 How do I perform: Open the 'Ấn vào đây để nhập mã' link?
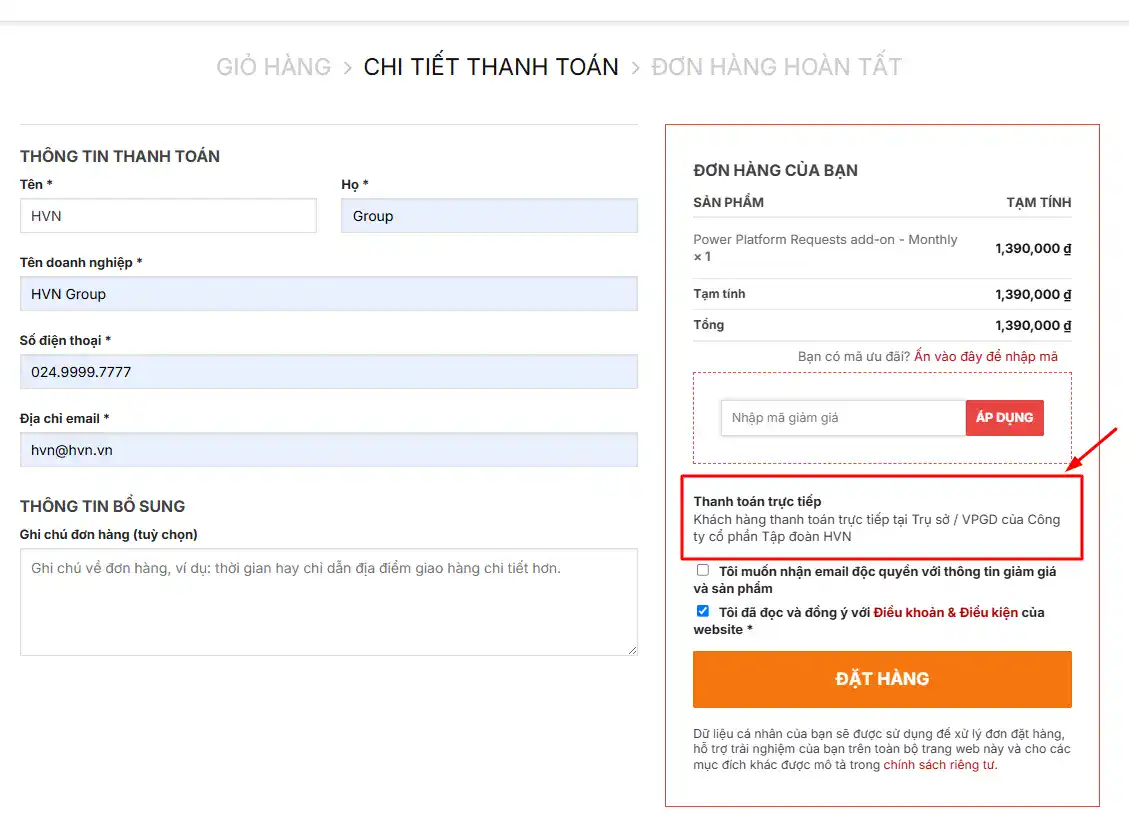985,356
